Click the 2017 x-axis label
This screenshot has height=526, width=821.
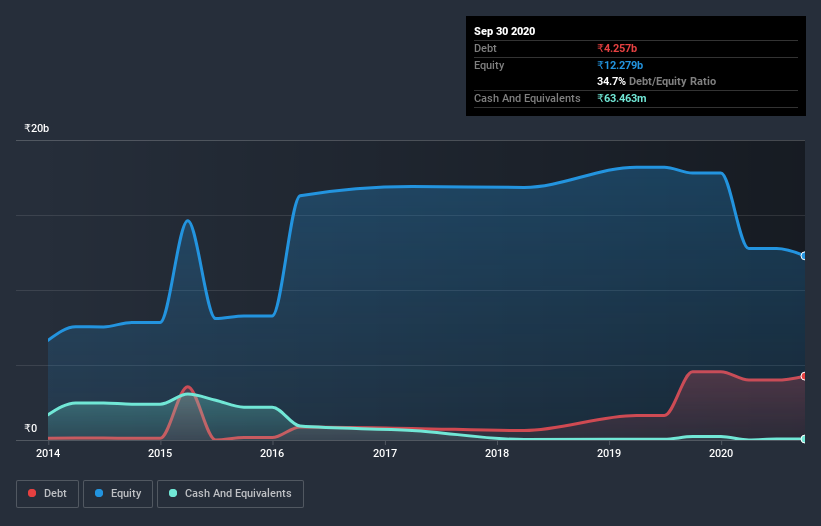pyautogui.click(x=385, y=453)
